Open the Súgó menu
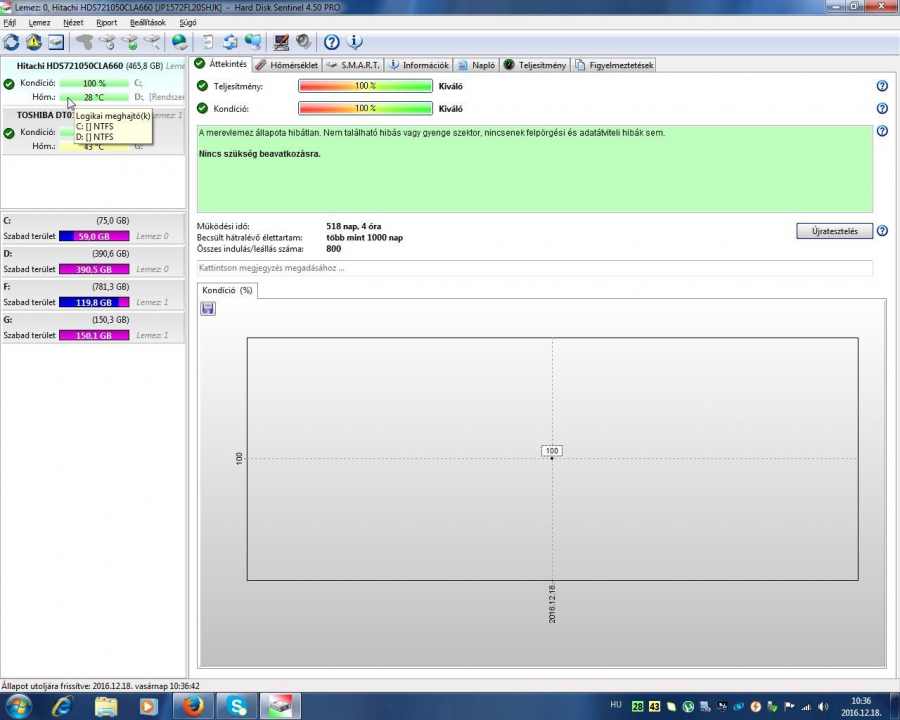The image size is (900, 720). tap(188, 23)
